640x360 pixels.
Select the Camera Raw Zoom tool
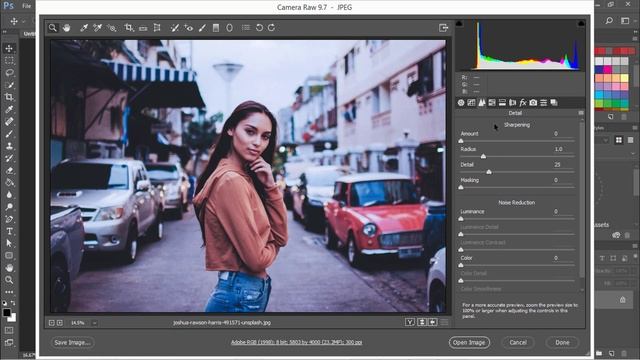coord(53,28)
